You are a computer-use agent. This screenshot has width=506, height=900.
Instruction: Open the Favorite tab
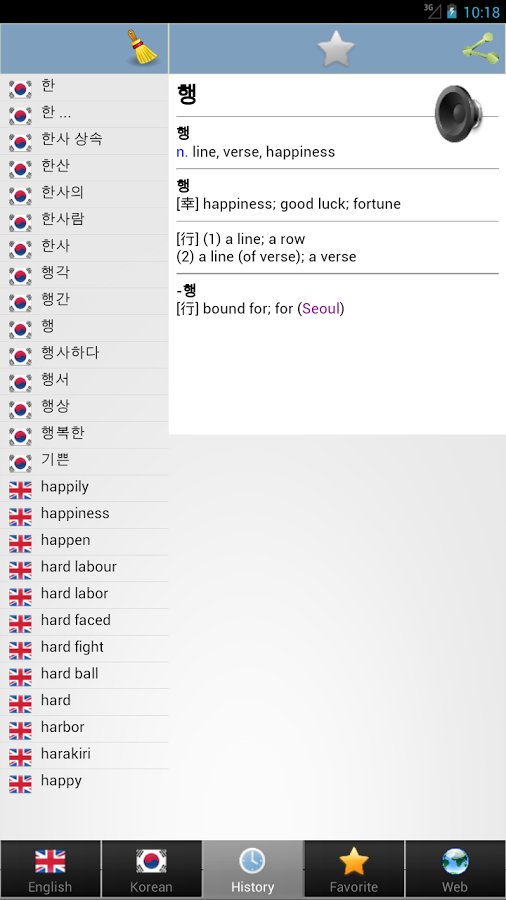[354, 870]
